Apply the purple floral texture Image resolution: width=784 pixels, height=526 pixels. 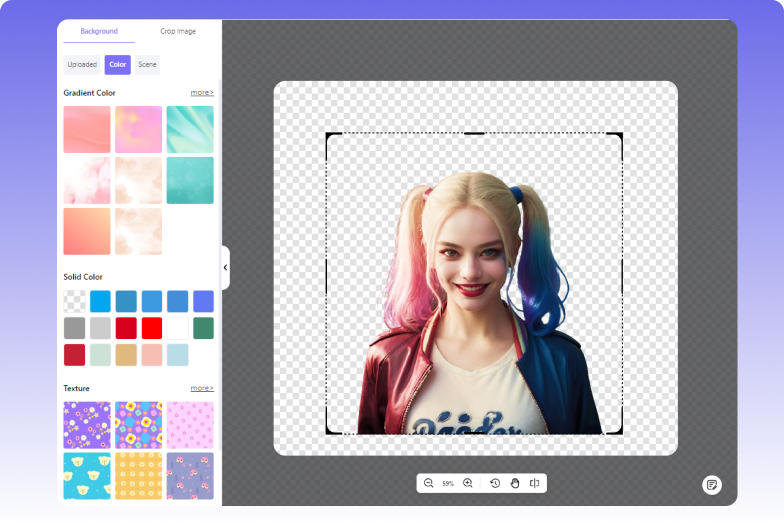[87, 425]
